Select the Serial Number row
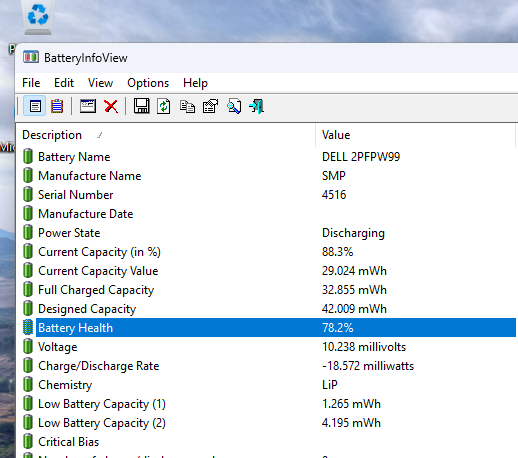The width and height of the screenshot is (518, 458). point(266,194)
